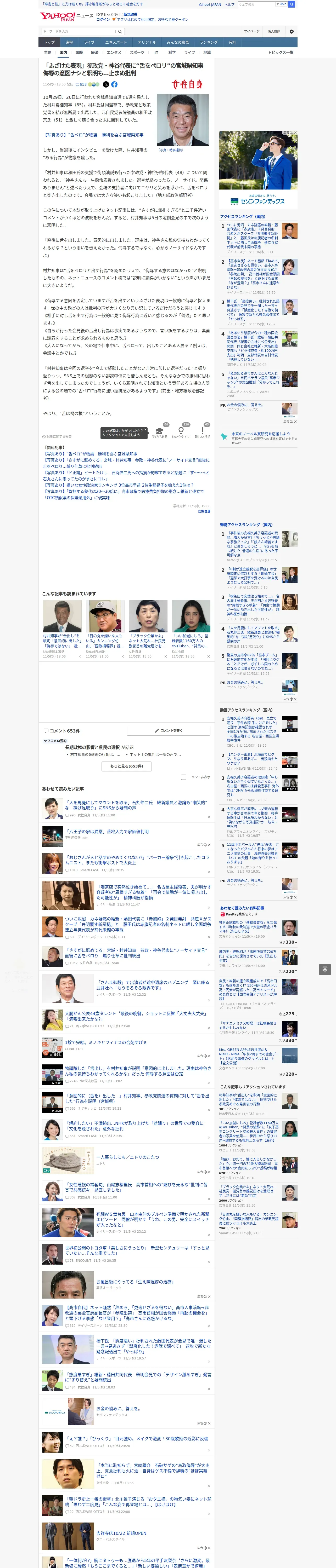Open related link 「ド正論」ビートたけし
336x1568 pixels.
(126, 475)
